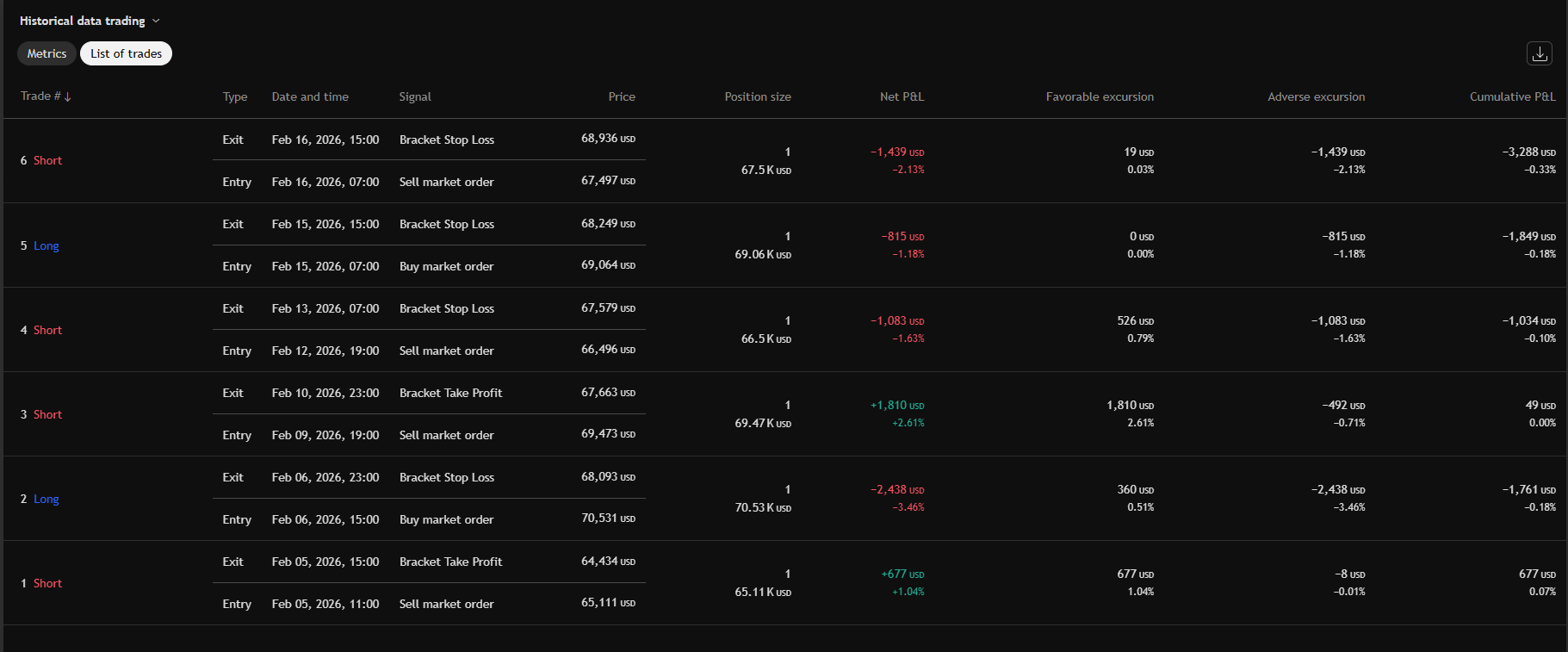Click position size 67.5 K USD

(766, 170)
